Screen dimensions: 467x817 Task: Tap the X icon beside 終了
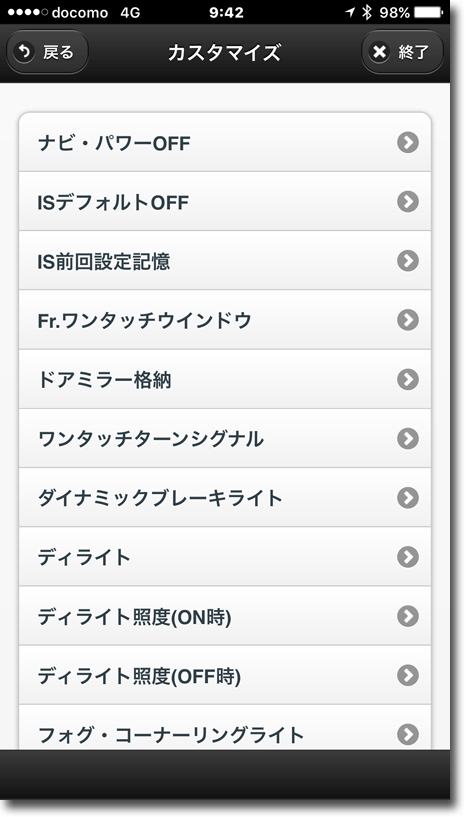(x=380, y=52)
